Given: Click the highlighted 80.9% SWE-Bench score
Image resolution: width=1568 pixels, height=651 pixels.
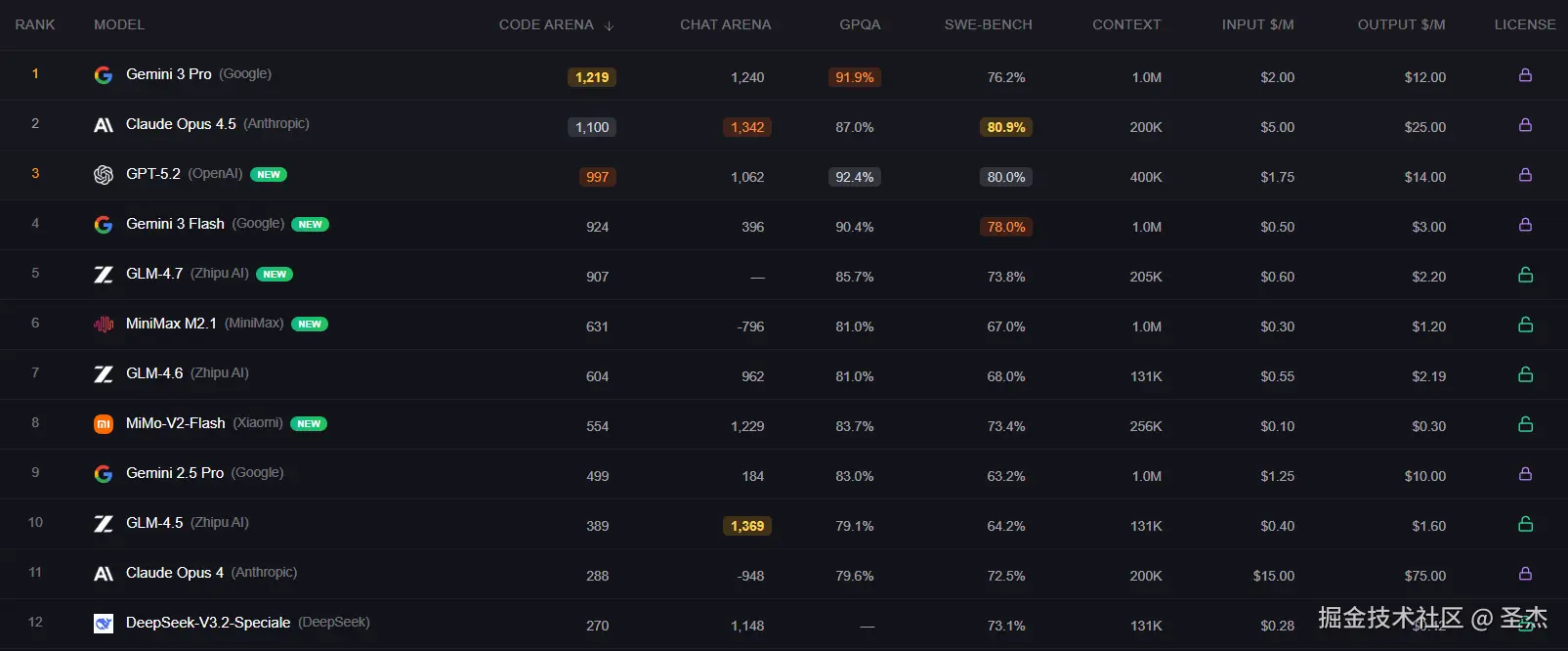Looking at the screenshot, I should pos(1006,127).
